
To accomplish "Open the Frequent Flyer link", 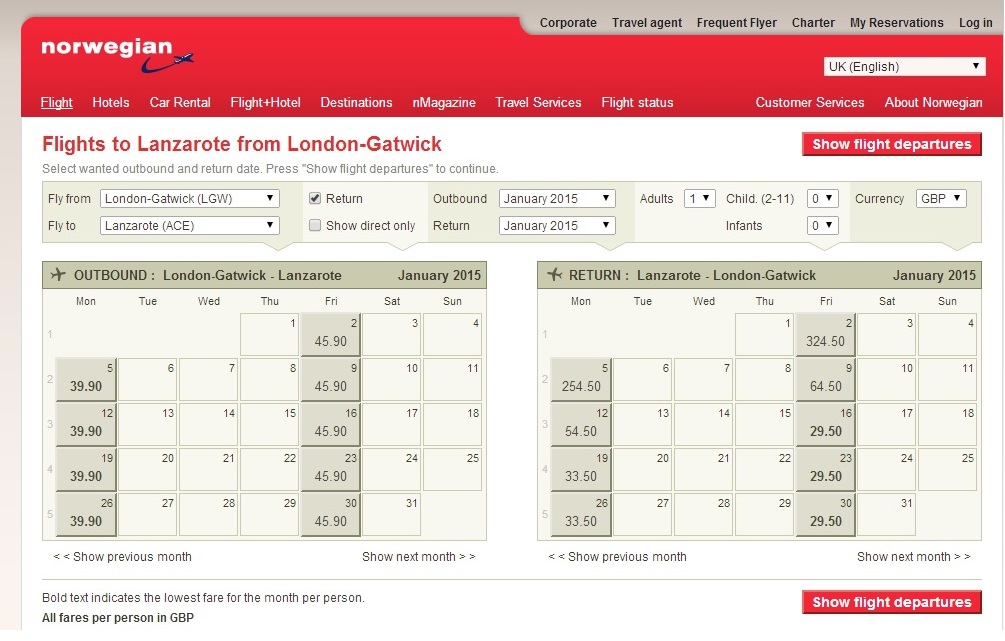I will point(736,23).
